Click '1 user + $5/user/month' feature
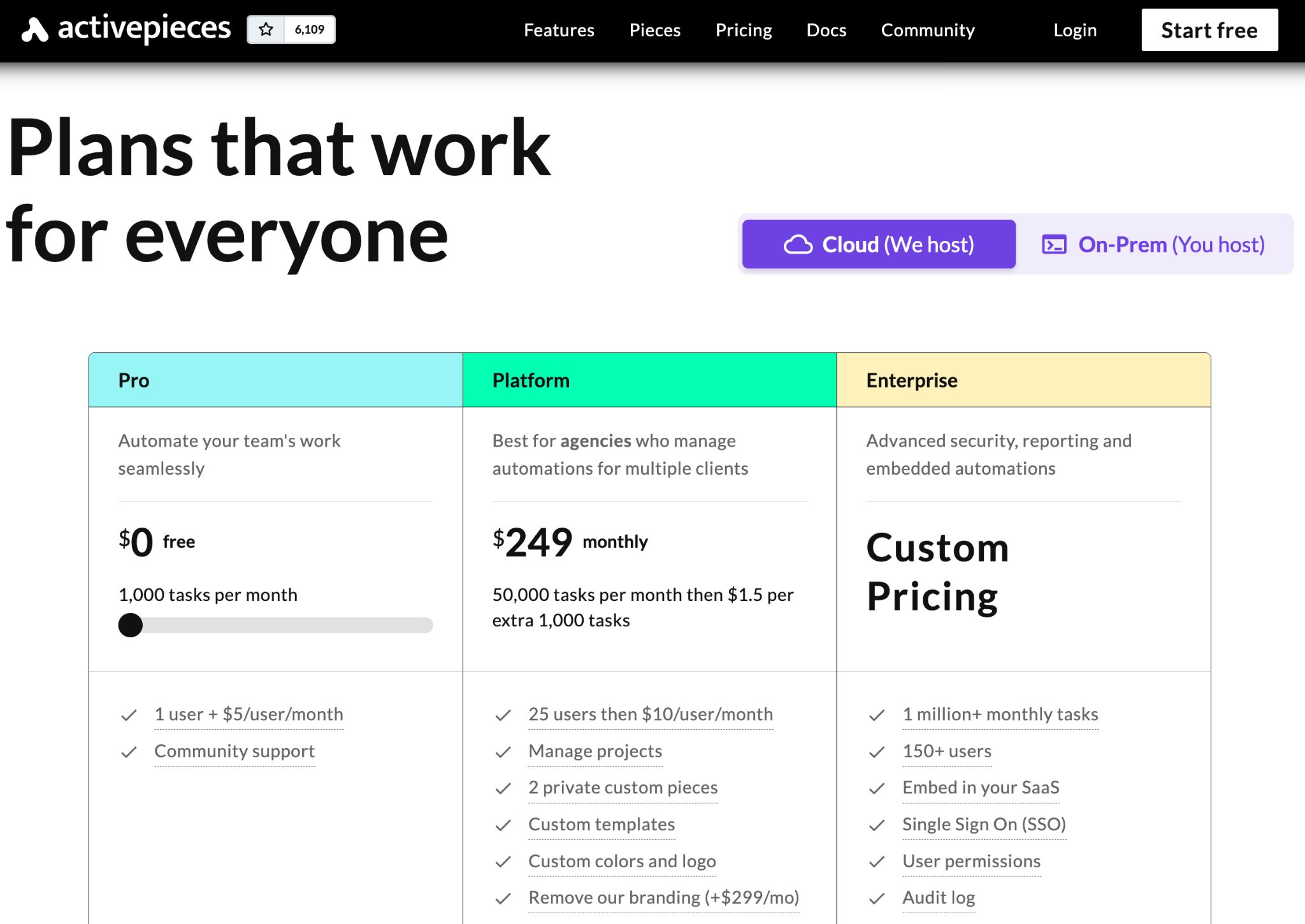Viewport: 1305px width, 924px height. tap(249, 714)
